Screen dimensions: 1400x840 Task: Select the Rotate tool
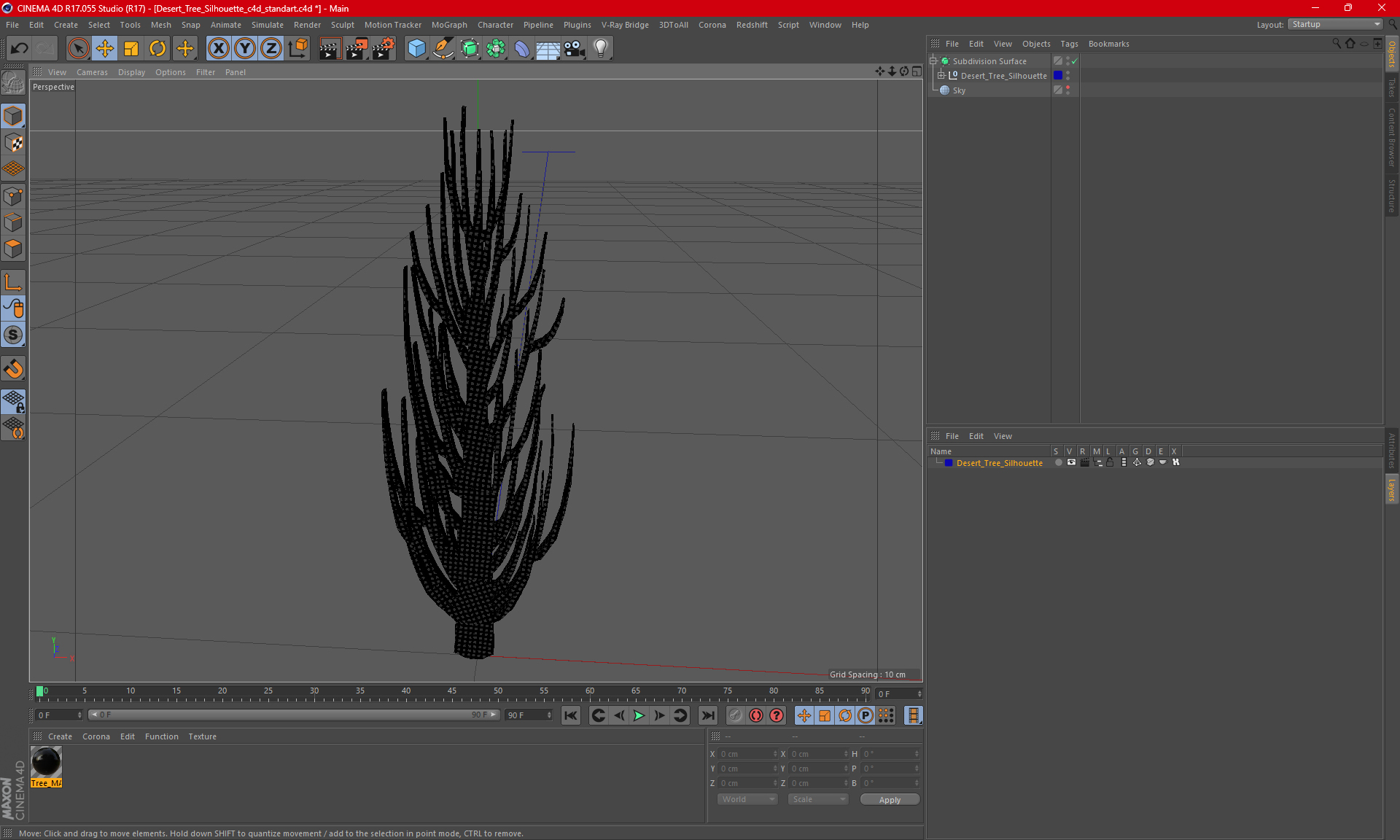tap(157, 48)
